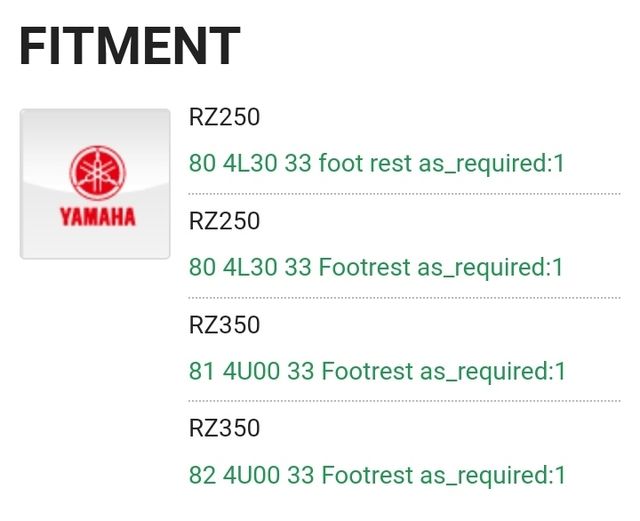
Task: Click the Yamaha tuning fork emblem
Action: click(x=95, y=171)
